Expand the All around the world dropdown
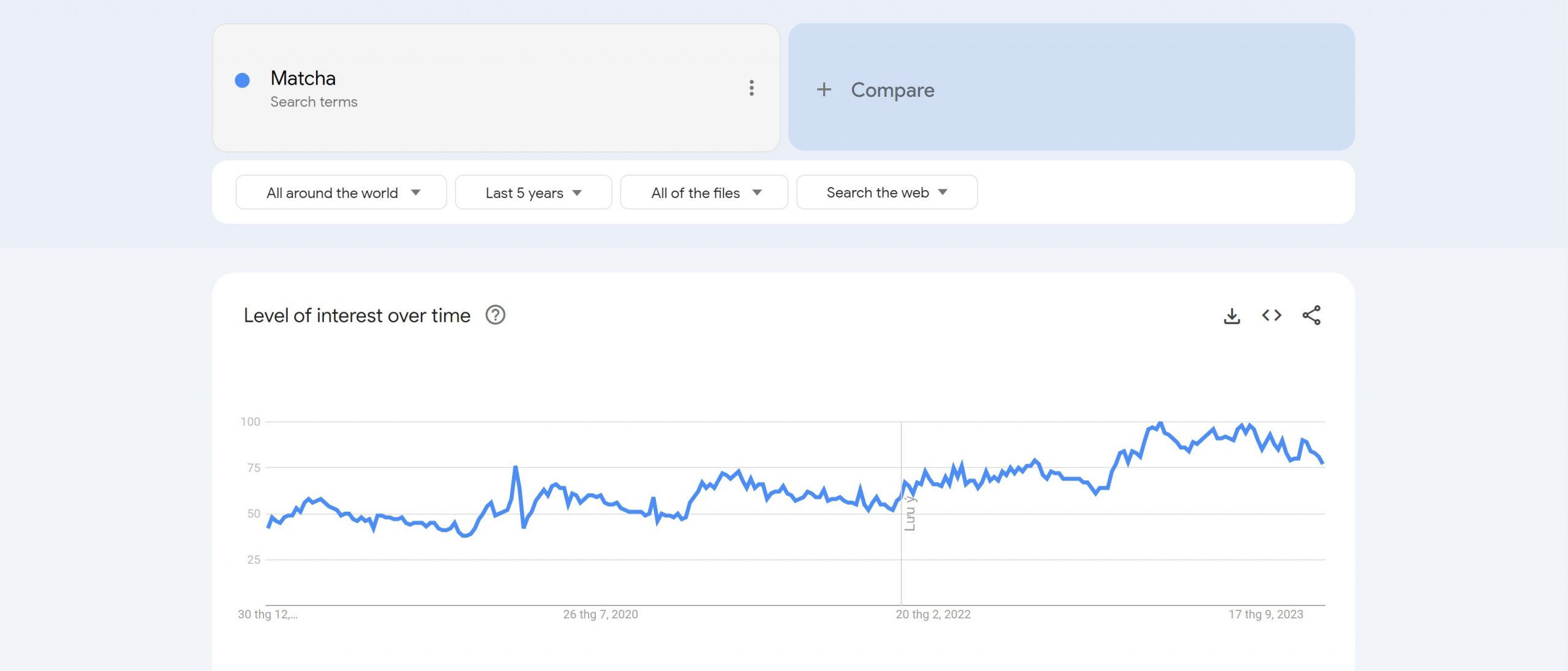This screenshot has width=1568, height=671. click(341, 192)
